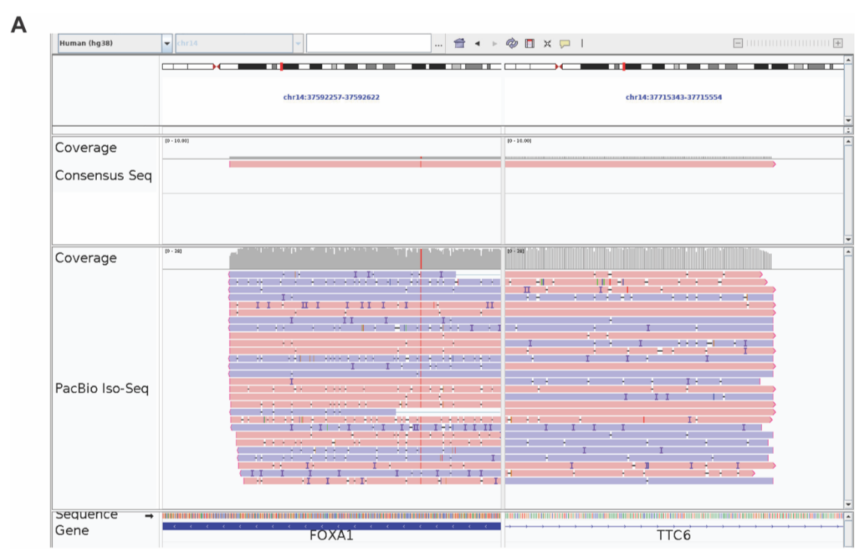Flip the sequence strand arrow
This screenshot has height=549, width=867.
149,516
